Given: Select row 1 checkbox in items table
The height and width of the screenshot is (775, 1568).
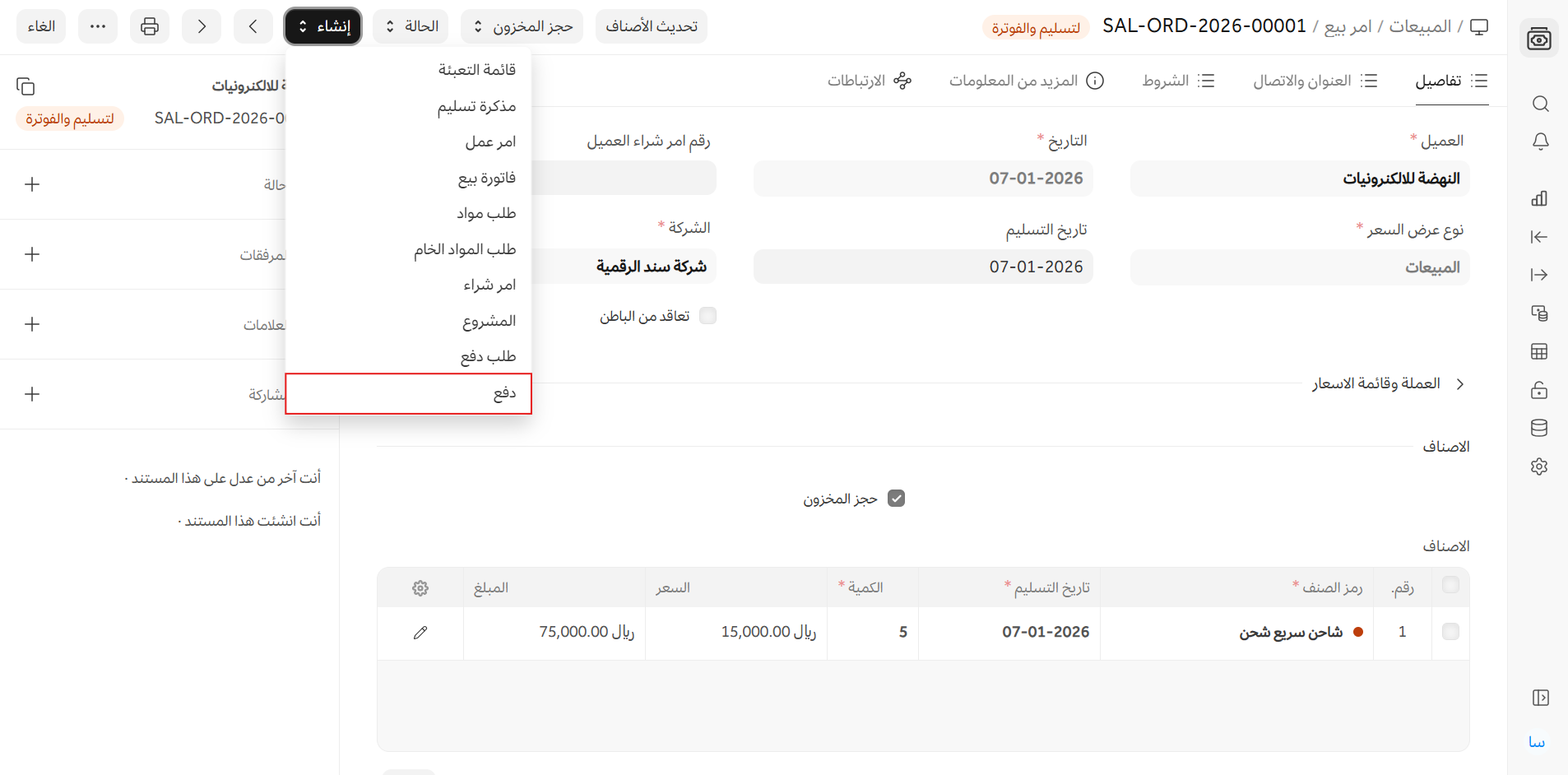Looking at the screenshot, I should coord(1450,632).
